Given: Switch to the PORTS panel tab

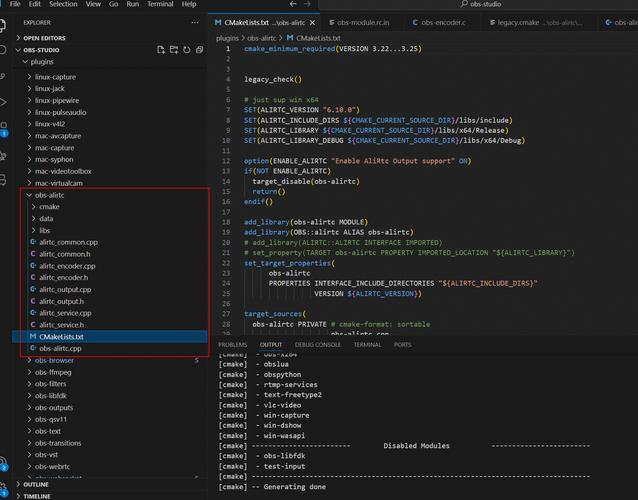Looking at the screenshot, I should 402,345.
